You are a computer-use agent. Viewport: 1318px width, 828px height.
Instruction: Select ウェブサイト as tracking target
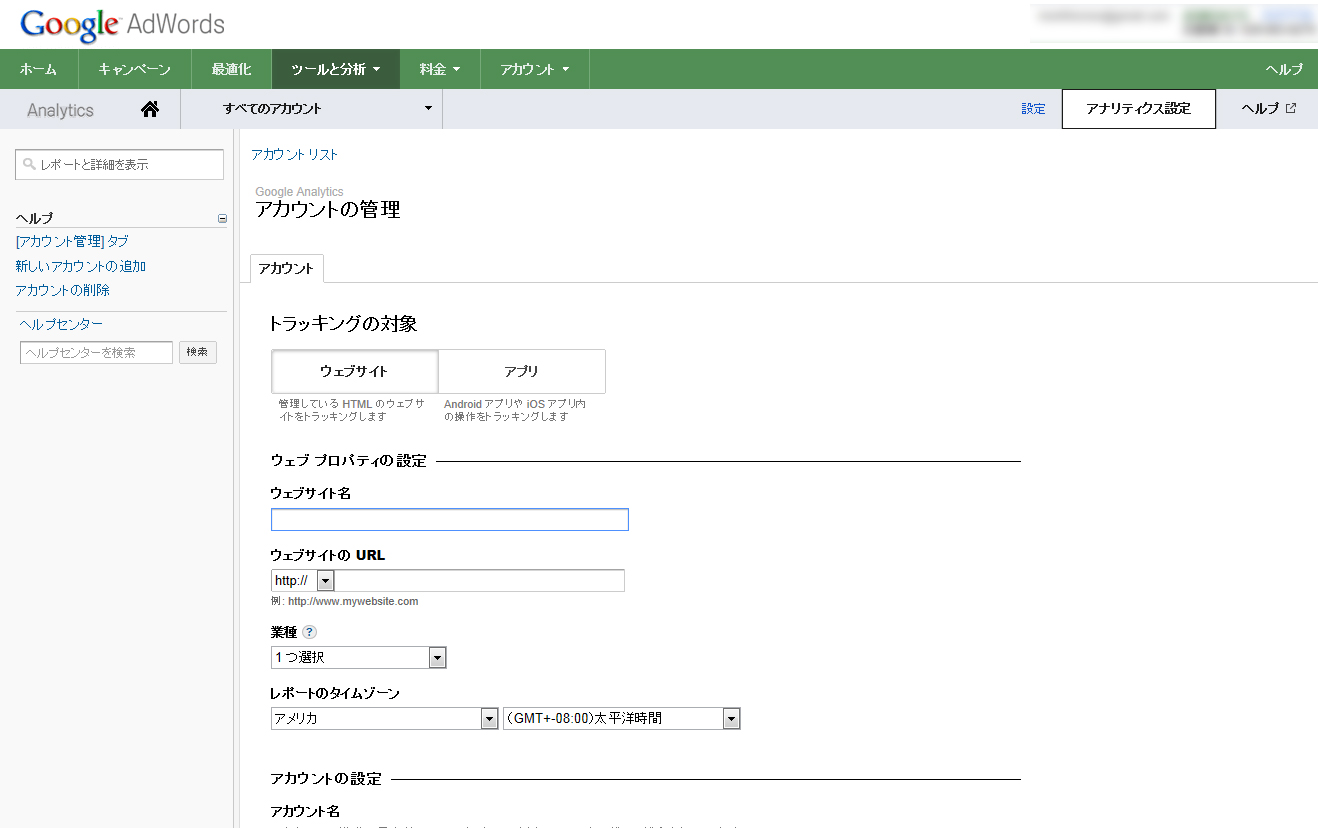click(x=354, y=371)
